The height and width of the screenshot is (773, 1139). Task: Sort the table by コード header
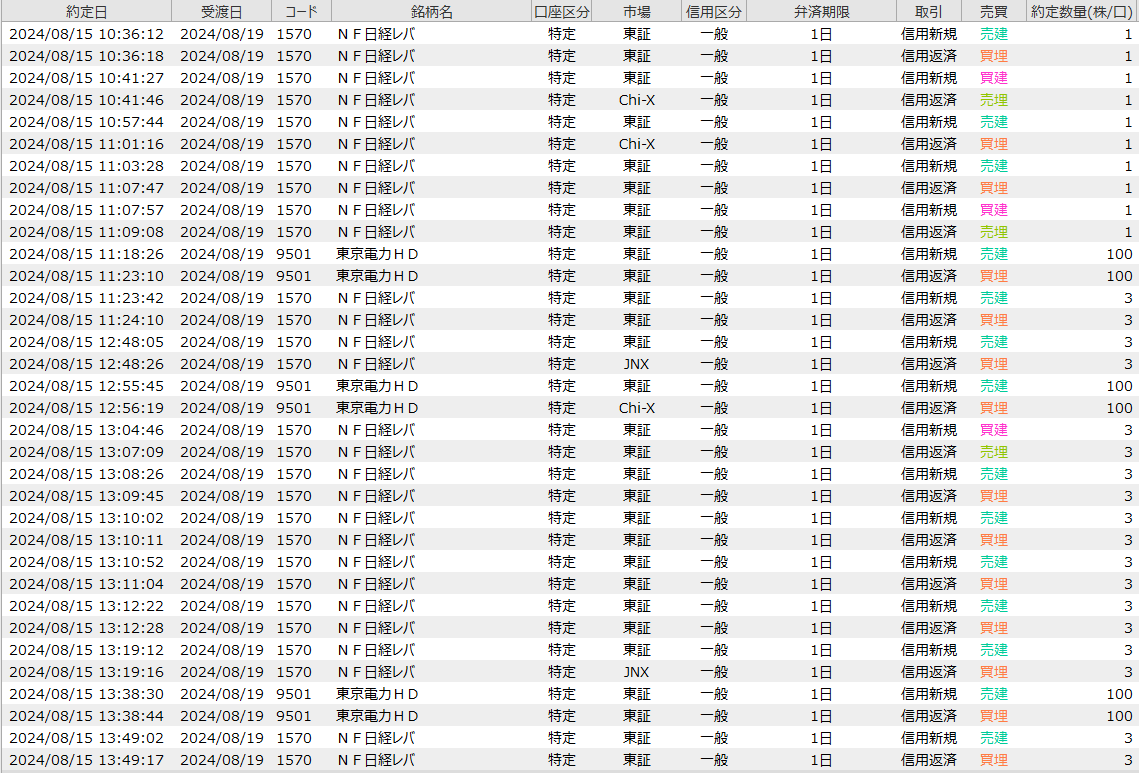coord(301,11)
